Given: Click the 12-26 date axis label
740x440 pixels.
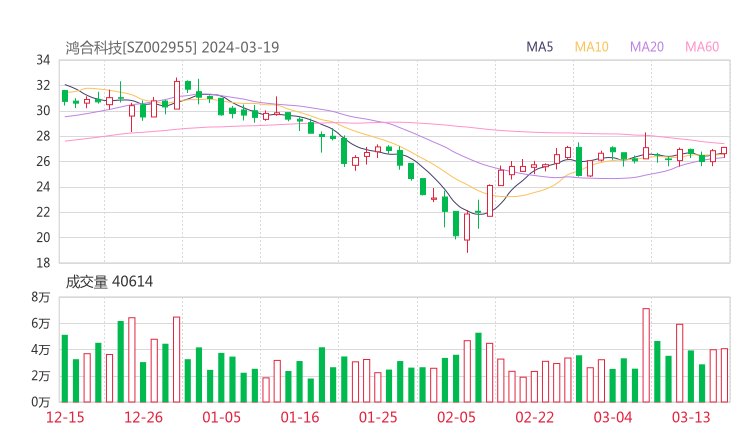Looking at the screenshot, I should (143, 417).
